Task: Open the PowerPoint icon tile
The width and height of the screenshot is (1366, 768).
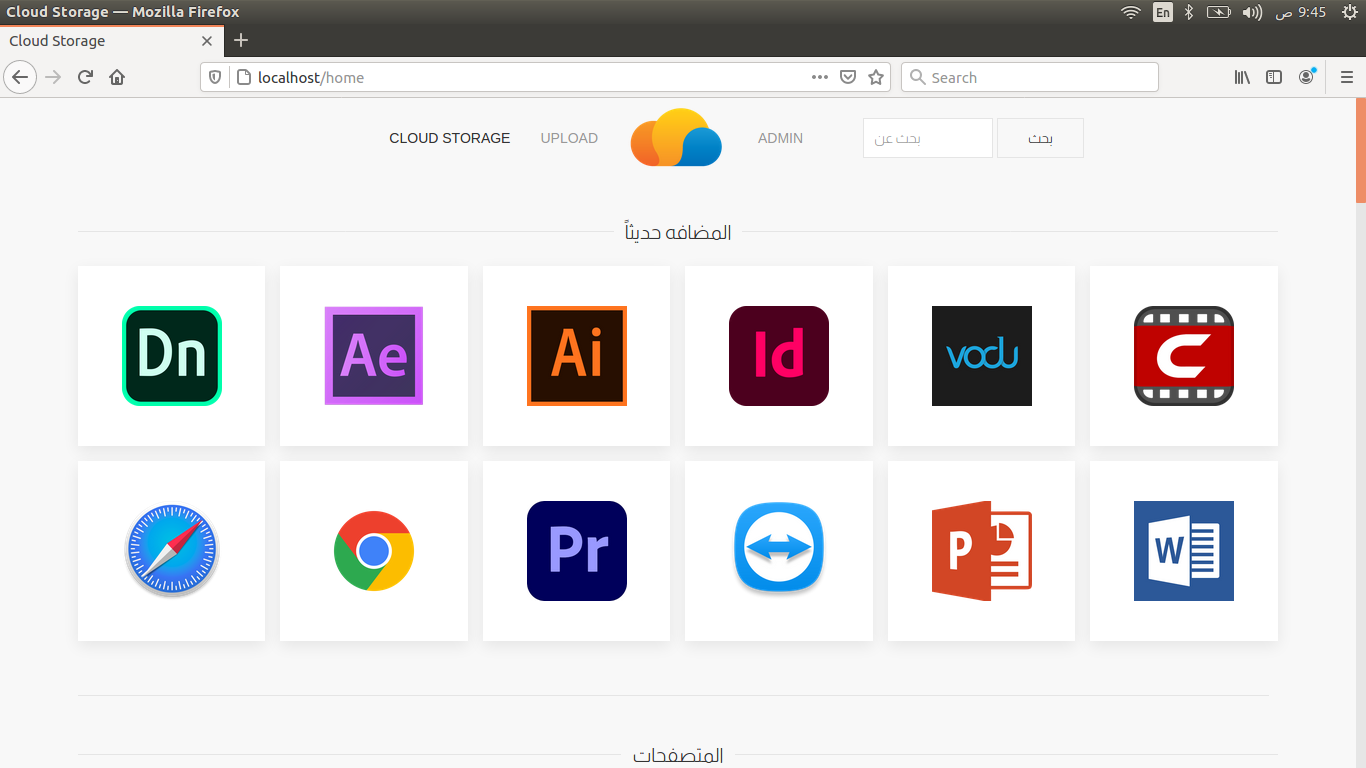Action: 981,551
